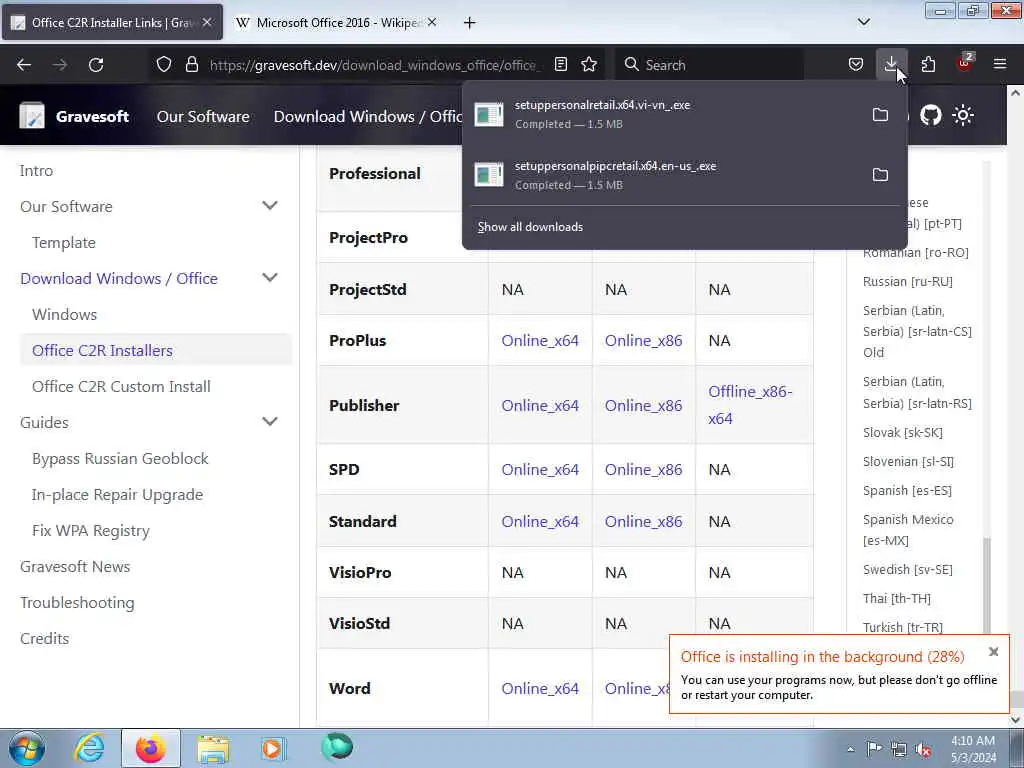Close the Wikipedia tab
This screenshot has width=1024, height=768.
(x=432, y=23)
